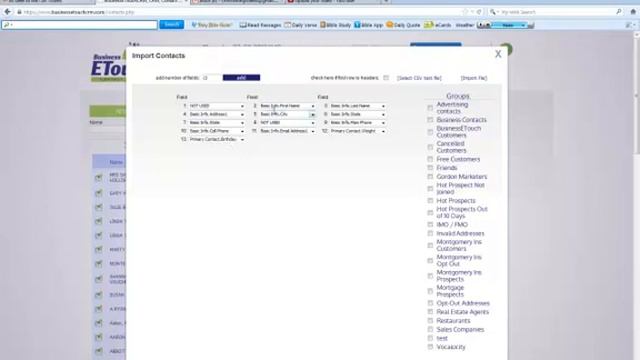This screenshot has height=360, width=640.
Task: Check the Montgomery Ins Prospects group
Action: [x=430, y=276]
